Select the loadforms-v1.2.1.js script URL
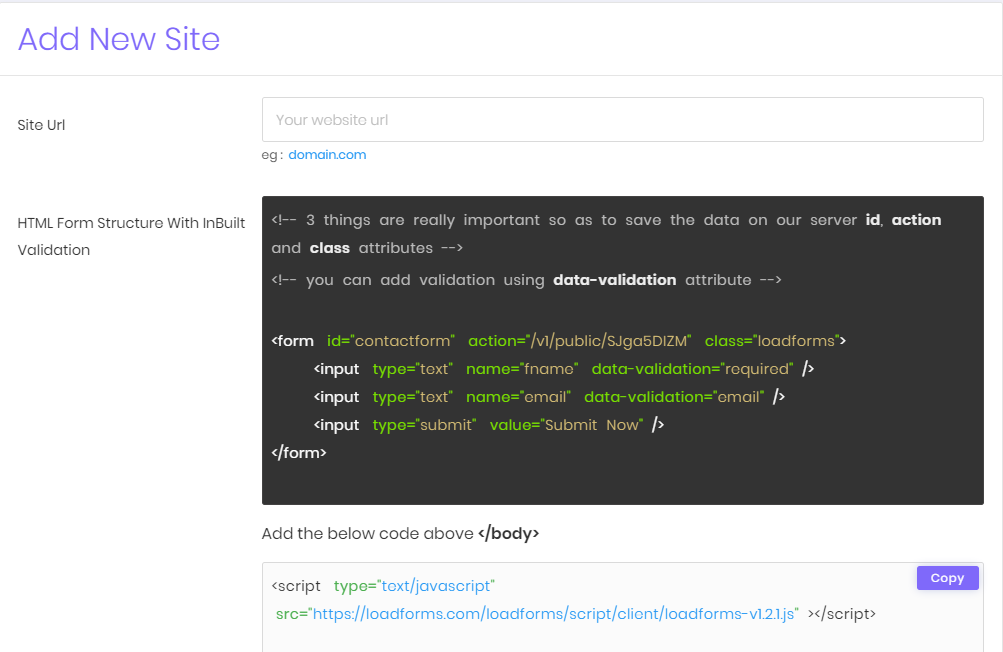 (x=554, y=613)
